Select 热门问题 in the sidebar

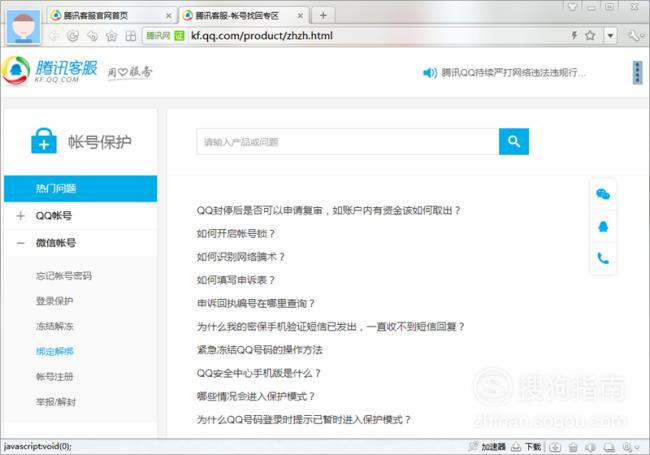point(80,189)
